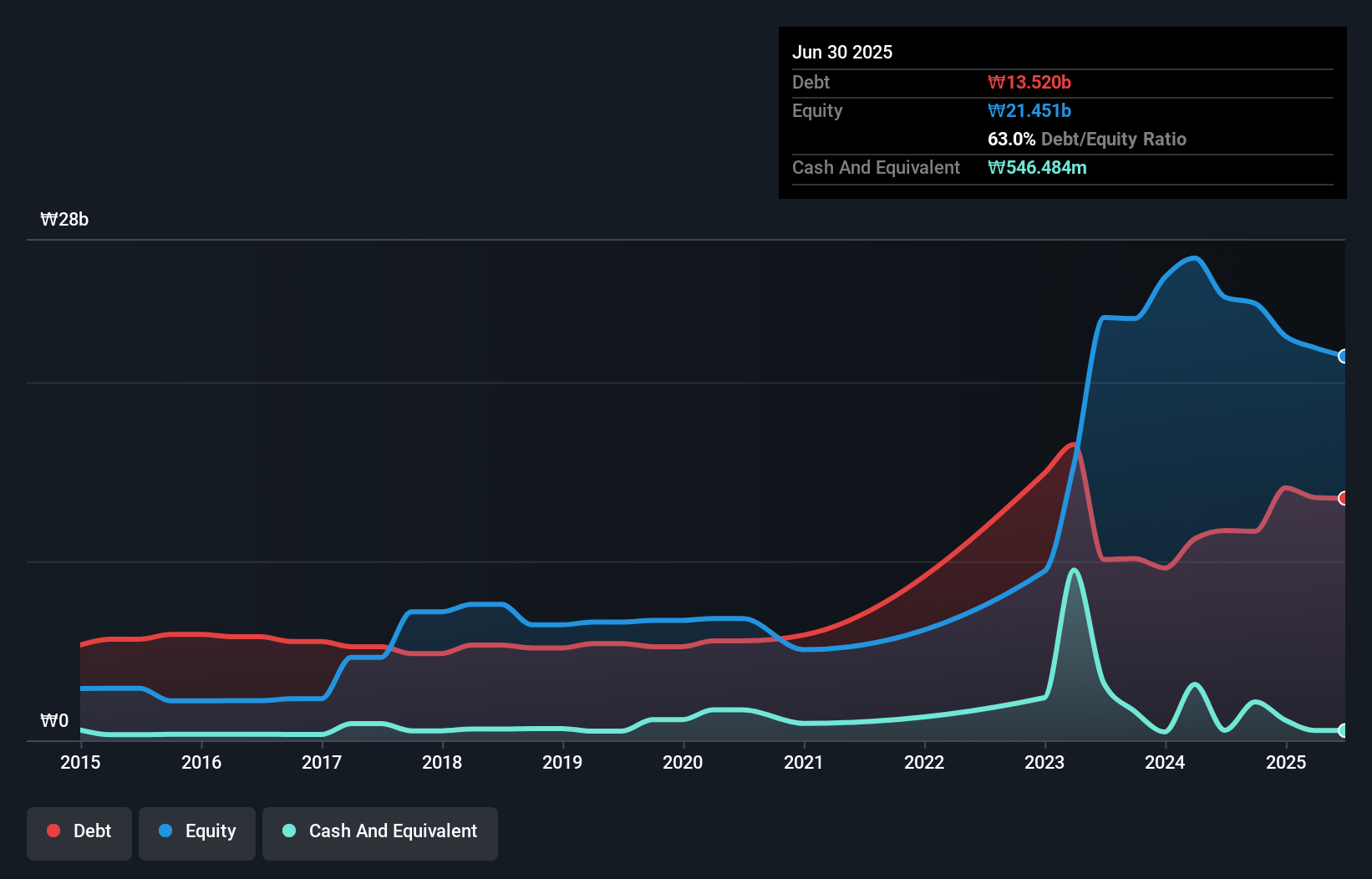Image resolution: width=1372 pixels, height=879 pixels.
Task: Click the peak of the blue Equity line
Action: (x=1192, y=258)
